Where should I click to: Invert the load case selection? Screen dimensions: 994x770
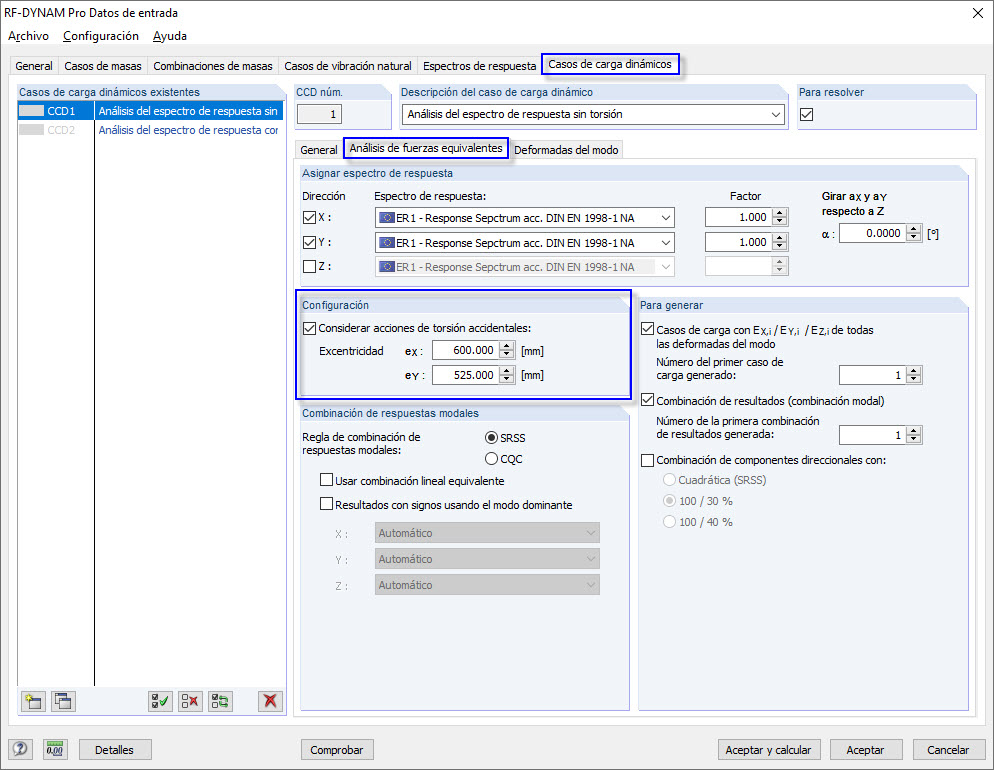pos(221,701)
